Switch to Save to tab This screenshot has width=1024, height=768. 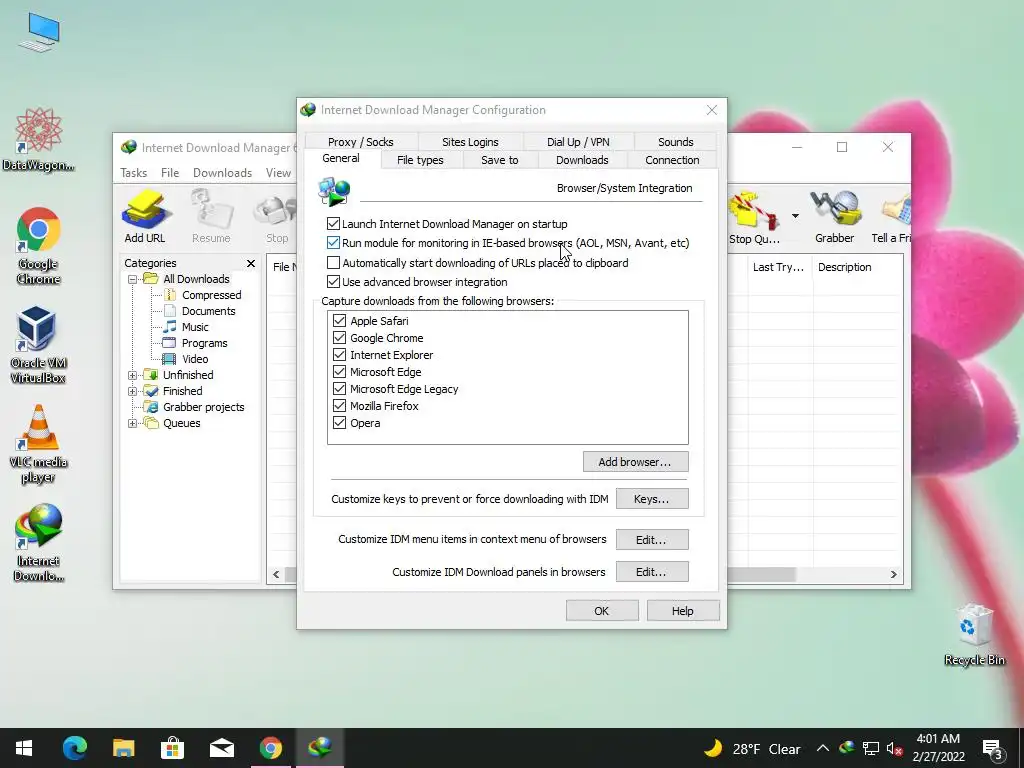500,160
